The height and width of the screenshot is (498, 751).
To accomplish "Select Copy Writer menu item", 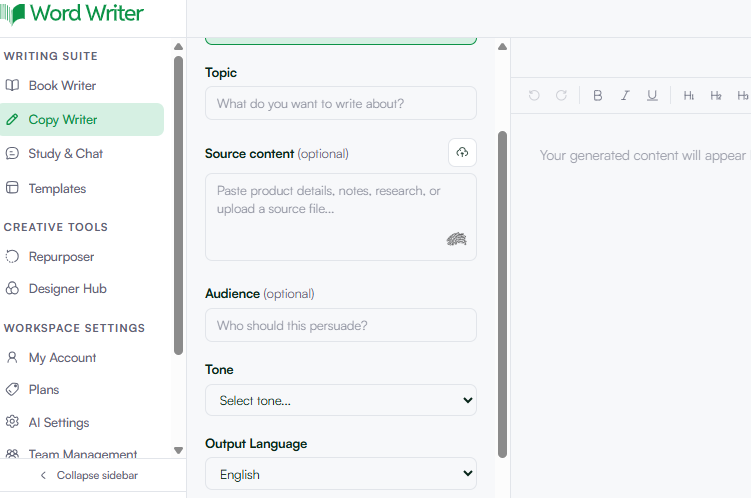I will pos(82,119).
